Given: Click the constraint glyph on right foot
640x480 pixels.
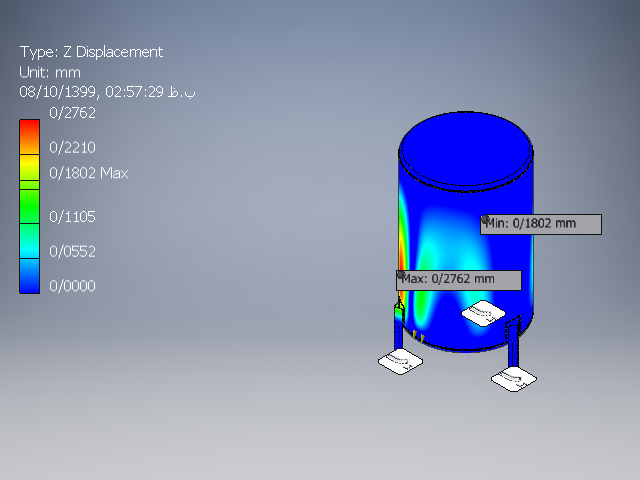Looking at the screenshot, I should coord(514,379).
